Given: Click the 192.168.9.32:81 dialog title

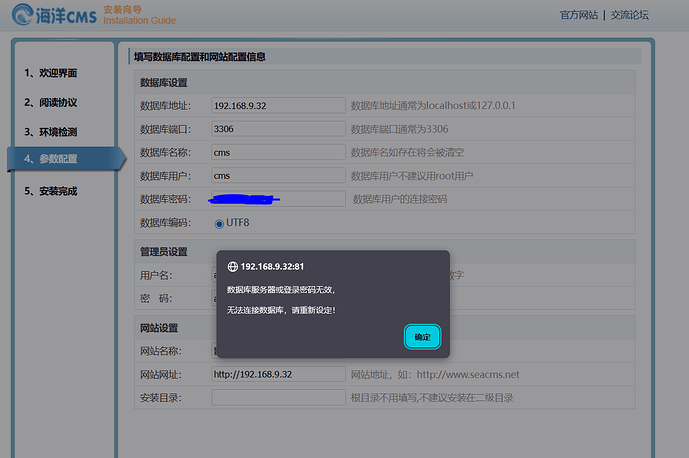Looking at the screenshot, I should 272,267.
